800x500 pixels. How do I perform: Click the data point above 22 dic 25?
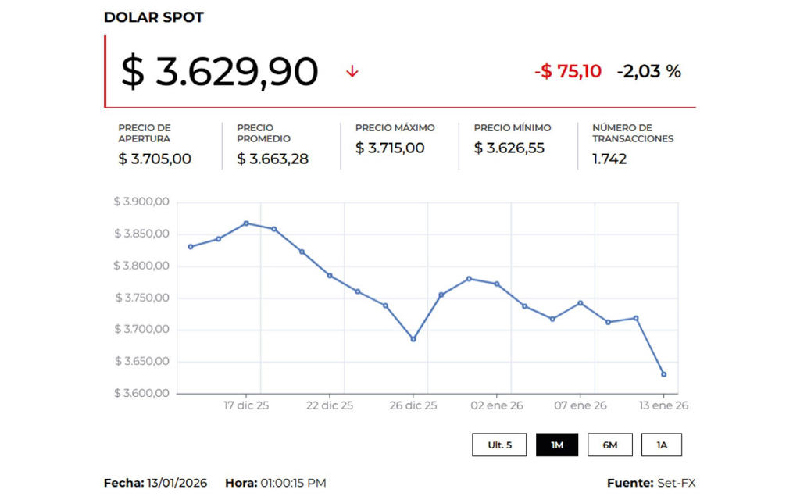(330, 275)
